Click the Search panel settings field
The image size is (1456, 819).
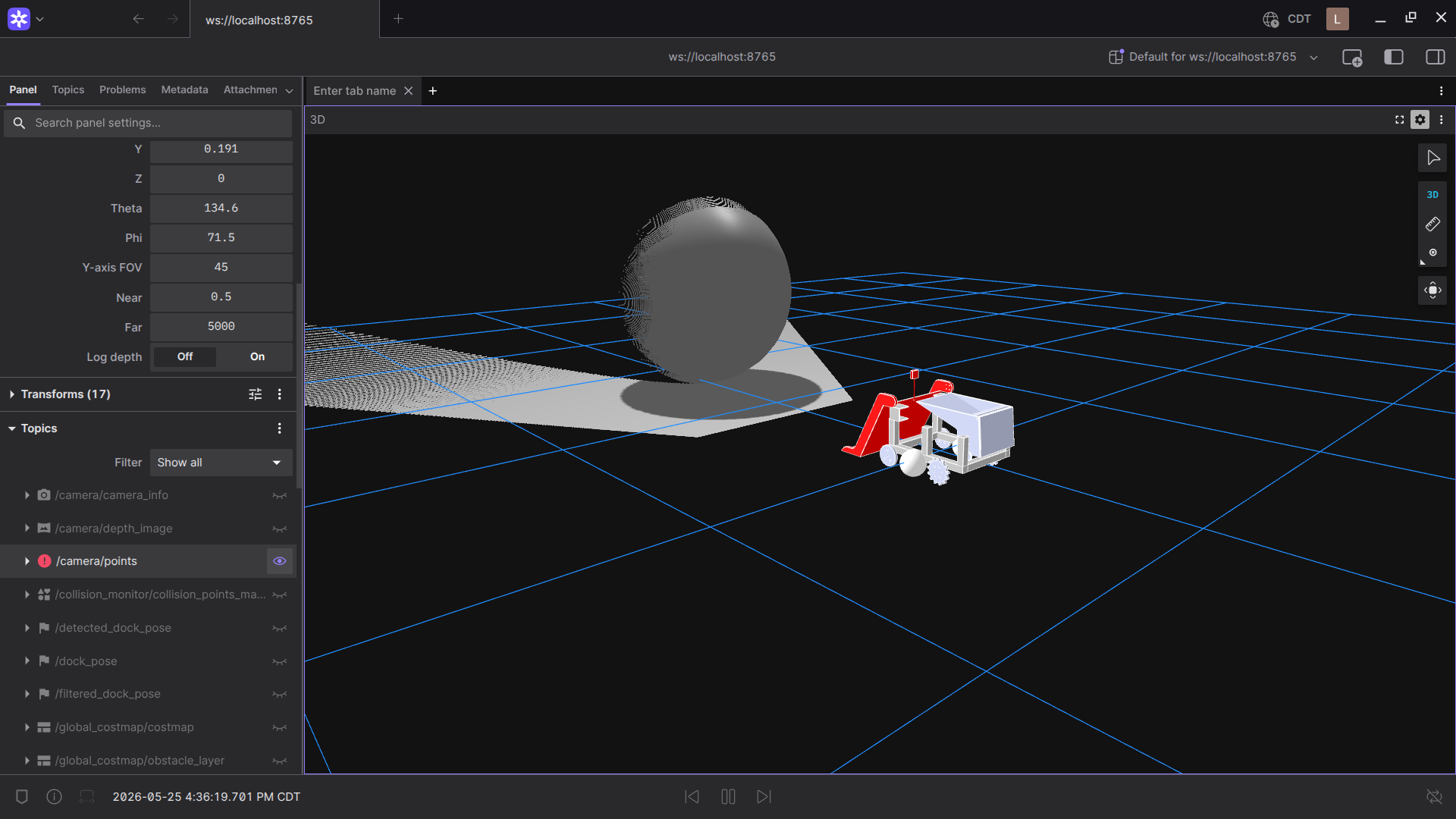pyautogui.click(x=148, y=123)
